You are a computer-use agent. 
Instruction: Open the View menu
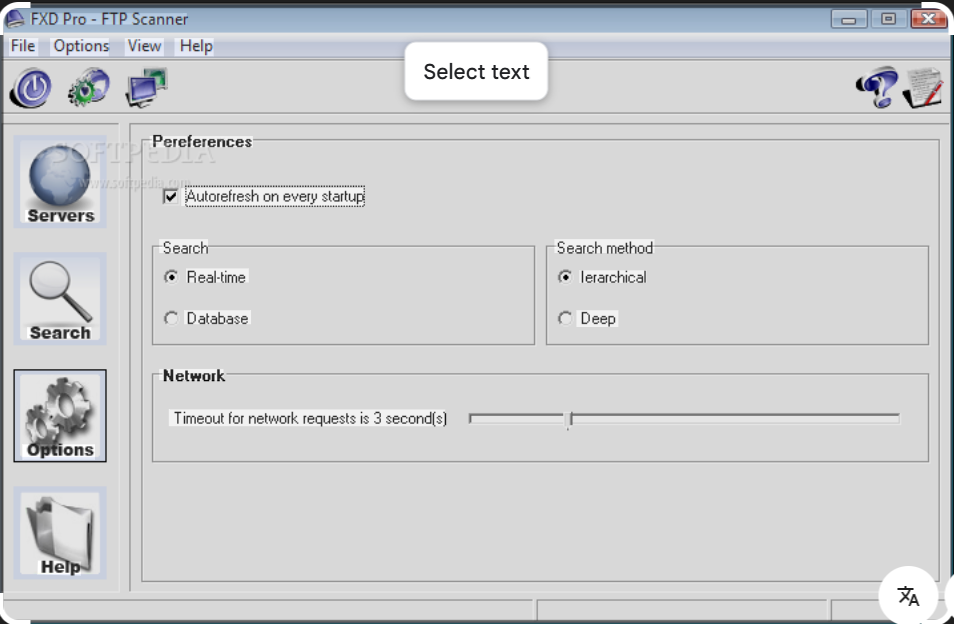pos(143,45)
